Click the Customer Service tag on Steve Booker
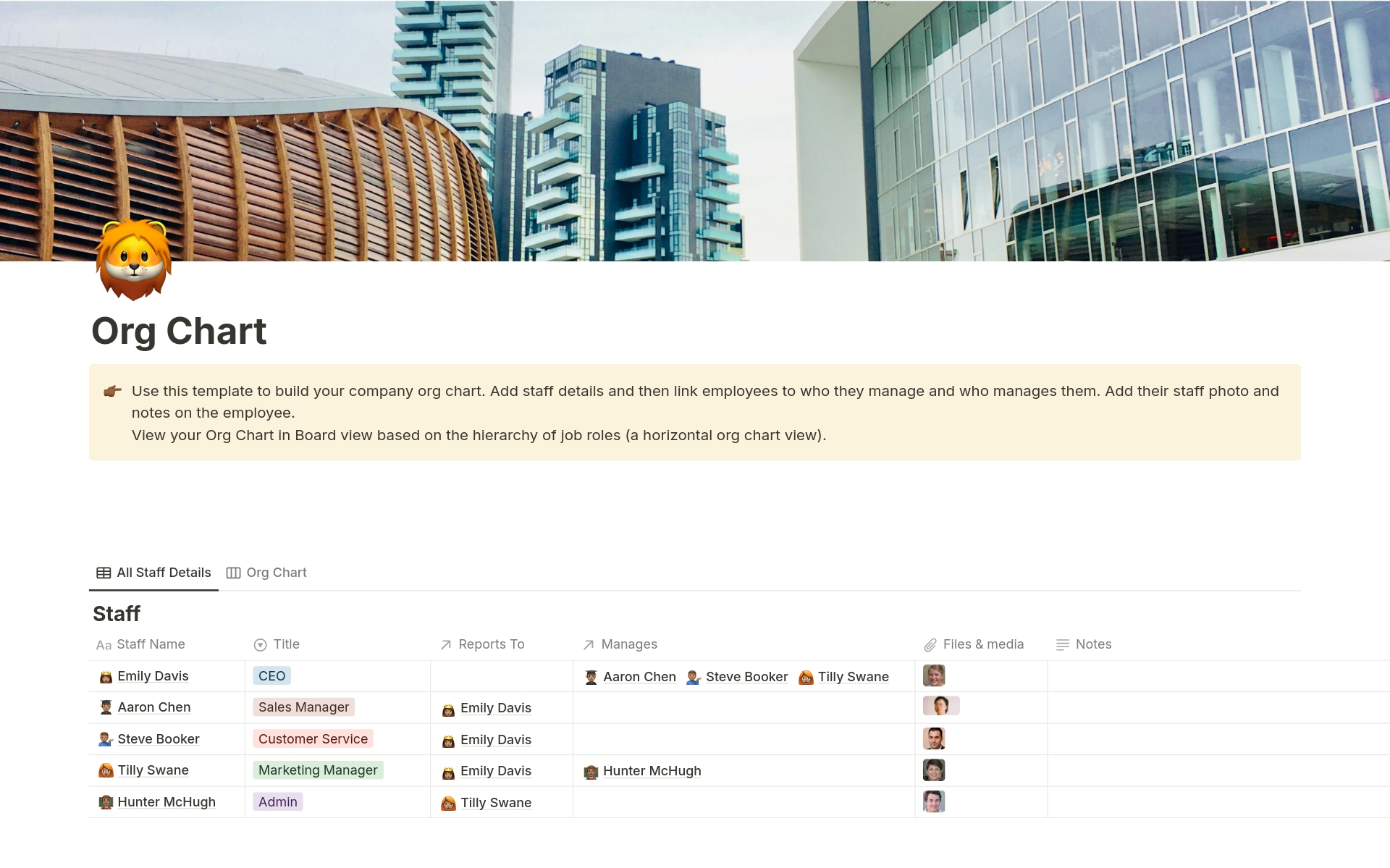Viewport: 1390px width, 868px height. (x=312, y=738)
